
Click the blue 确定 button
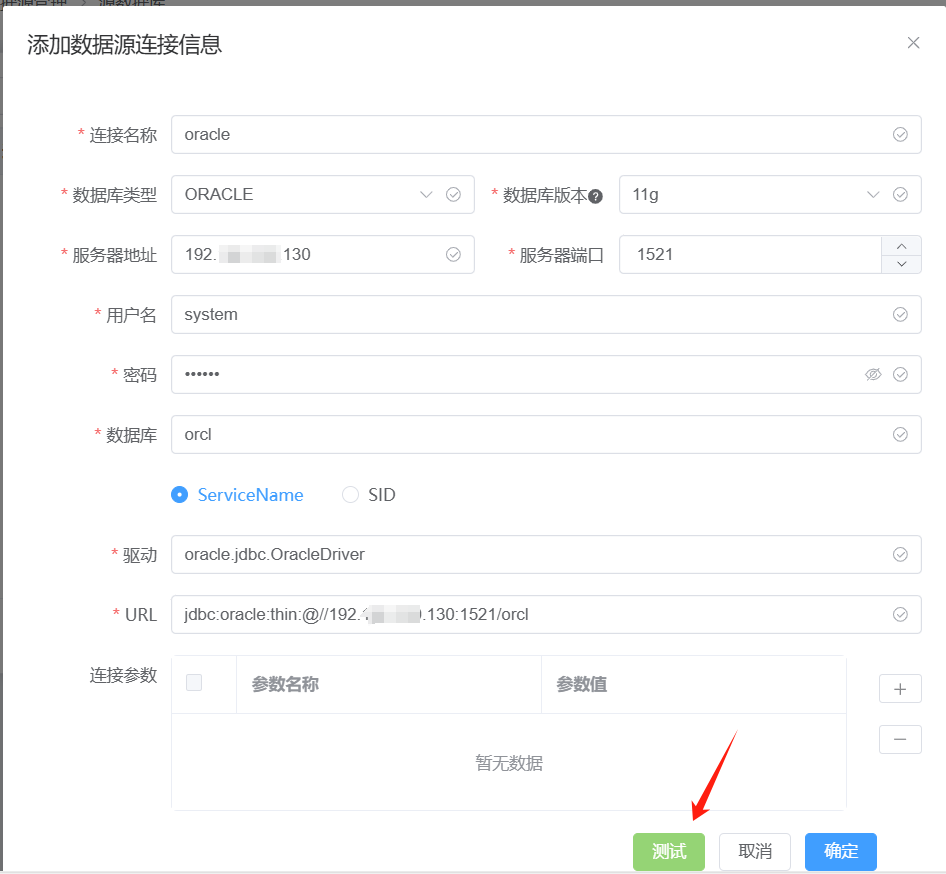click(x=841, y=852)
